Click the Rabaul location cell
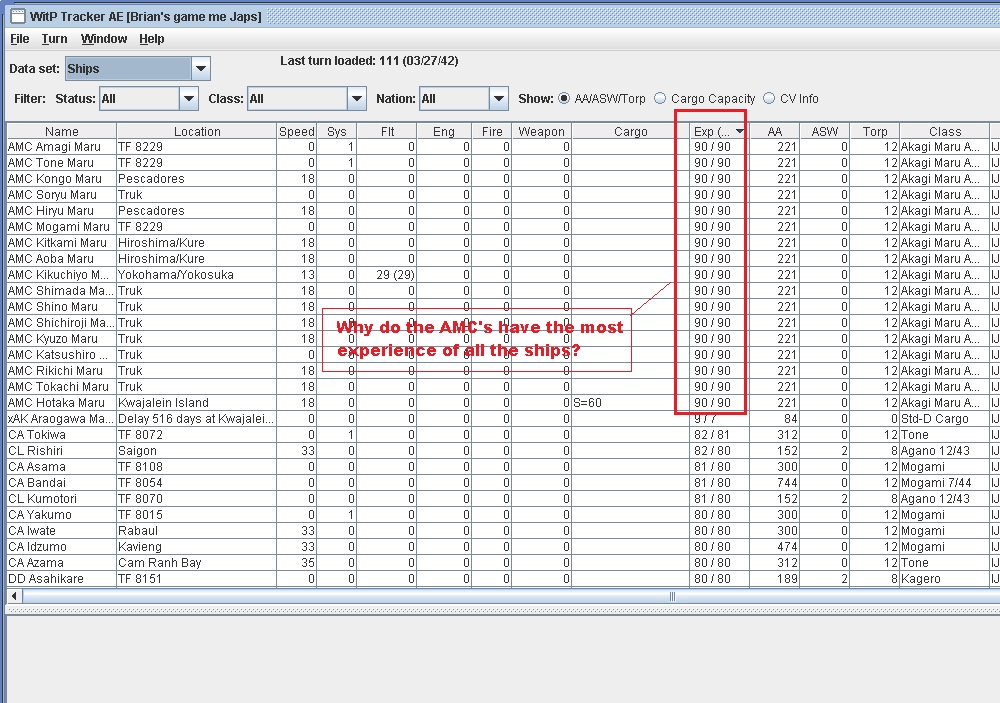Image resolution: width=1000 pixels, height=703 pixels. click(x=197, y=531)
